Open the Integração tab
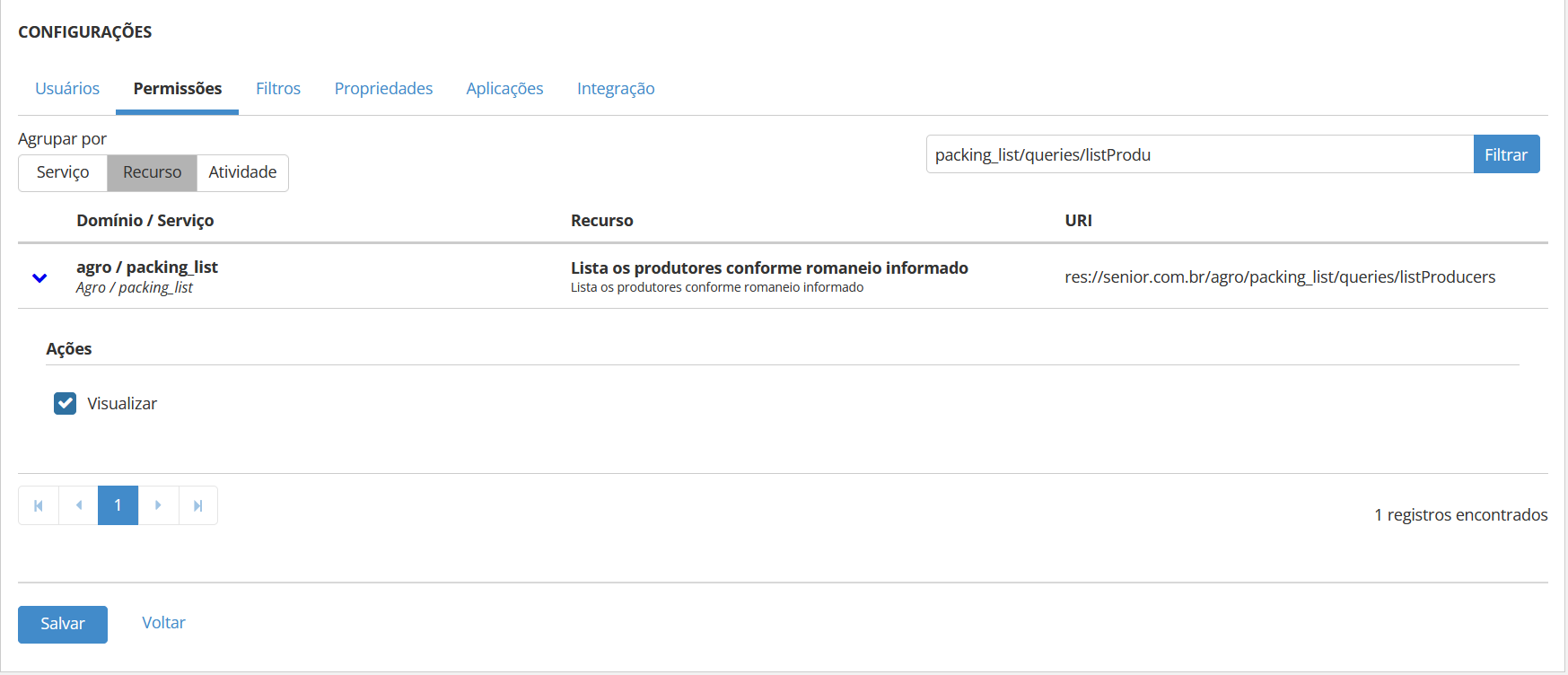The image size is (1568, 675). [x=616, y=89]
